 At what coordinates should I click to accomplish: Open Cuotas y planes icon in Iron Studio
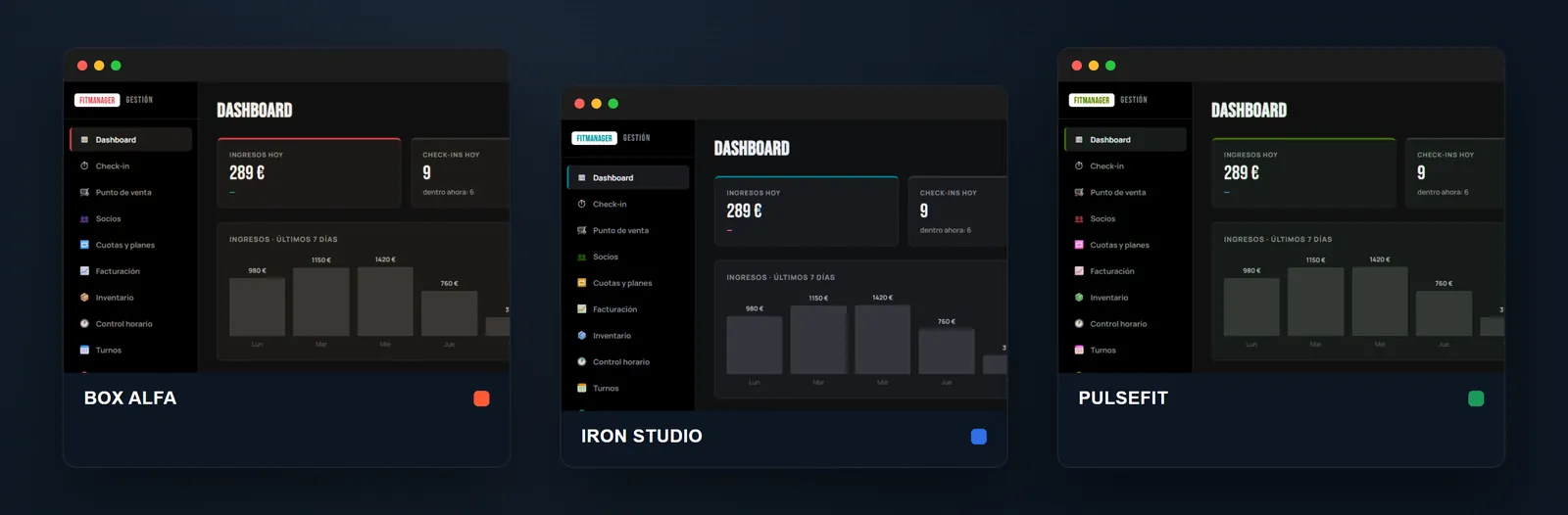582,283
